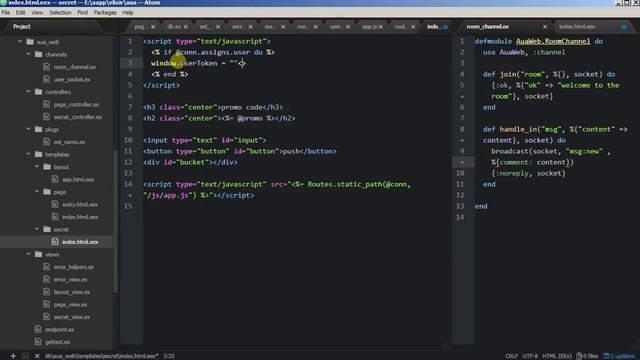Collapse the templates folder
This screenshot has width=640, height=360.
pyautogui.click(x=29, y=154)
